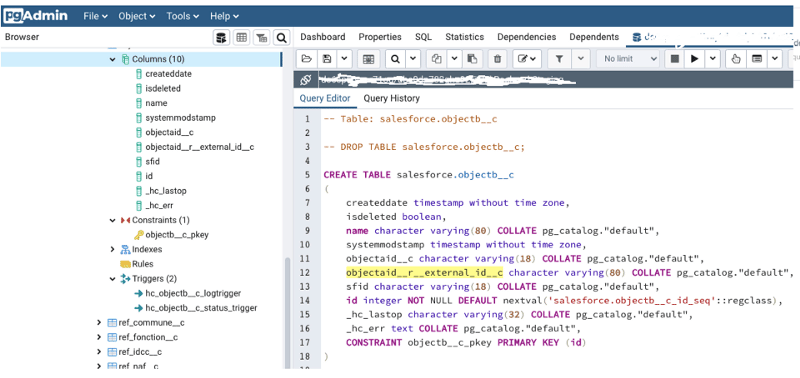Click the stop query square button
Screen dimensions: 800x378
click(674, 59)
